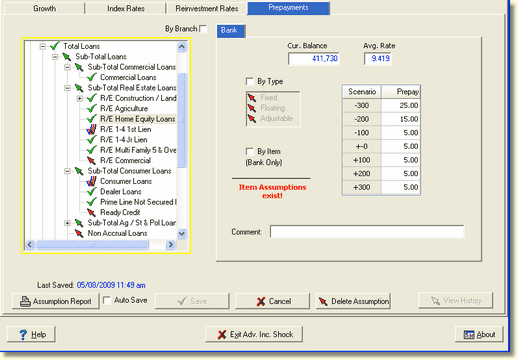Click red arrow icon beside Non Accrual Loans
518x360 pixels.
(79, 233)
